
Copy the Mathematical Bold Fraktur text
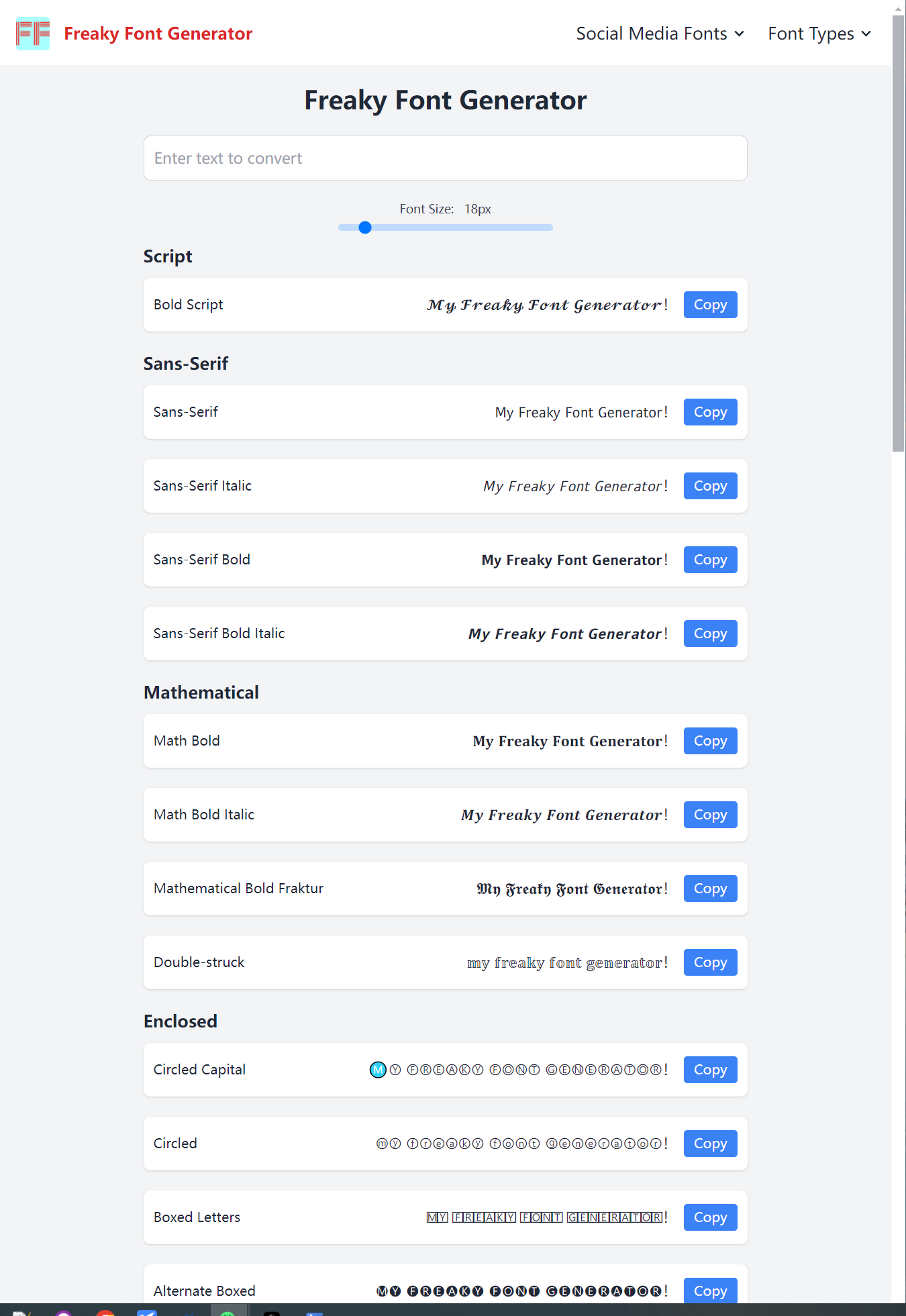(710, 888)
